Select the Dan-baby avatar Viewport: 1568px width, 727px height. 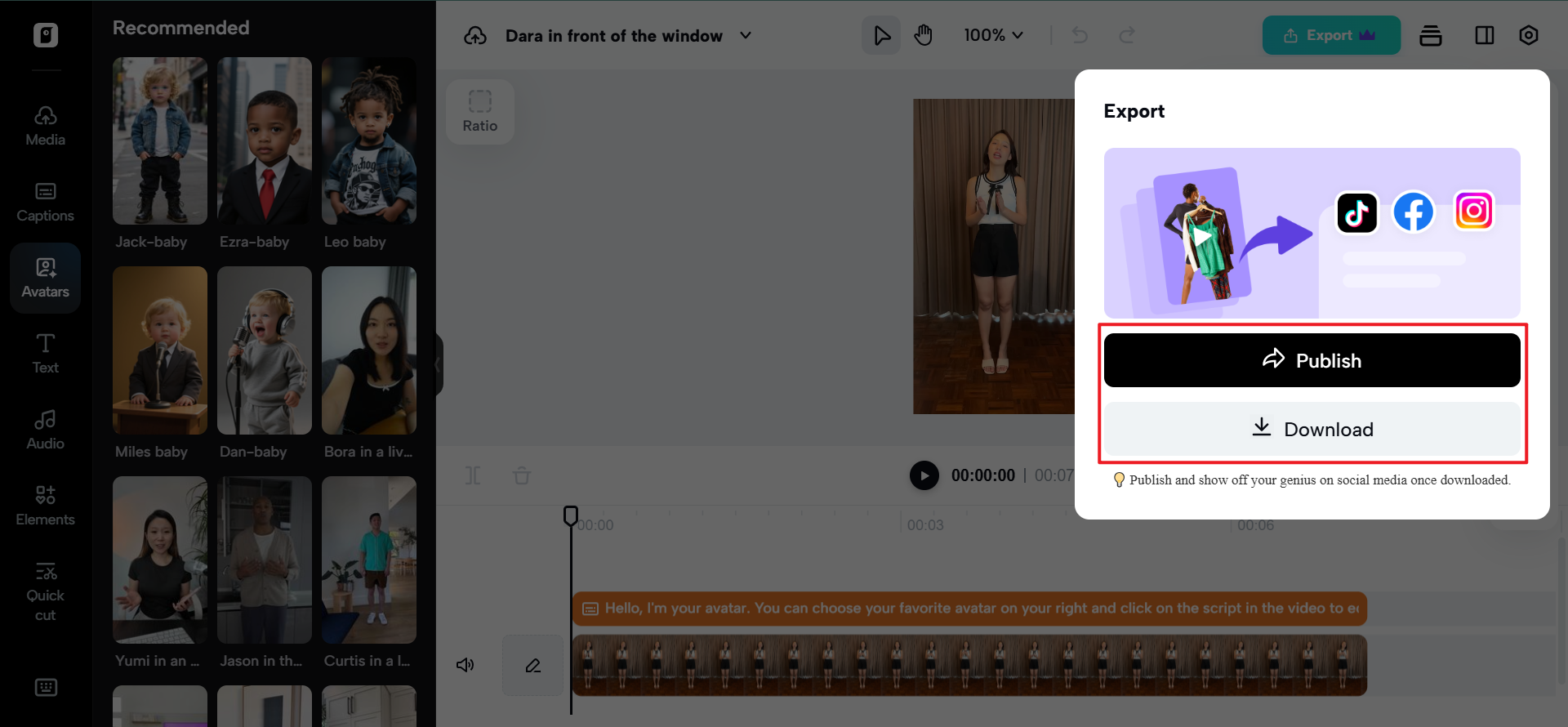click(265, 350)
